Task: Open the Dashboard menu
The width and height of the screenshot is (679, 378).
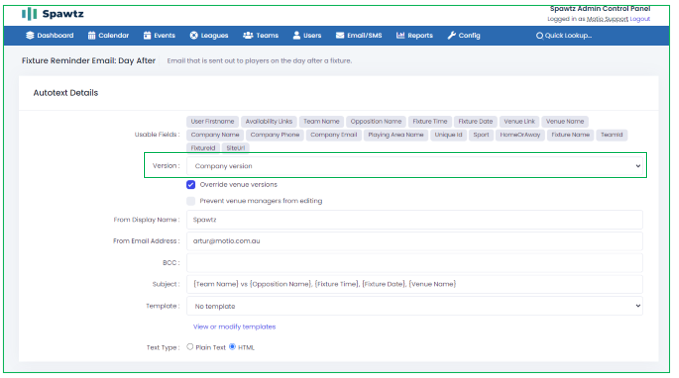Action: 50,36
